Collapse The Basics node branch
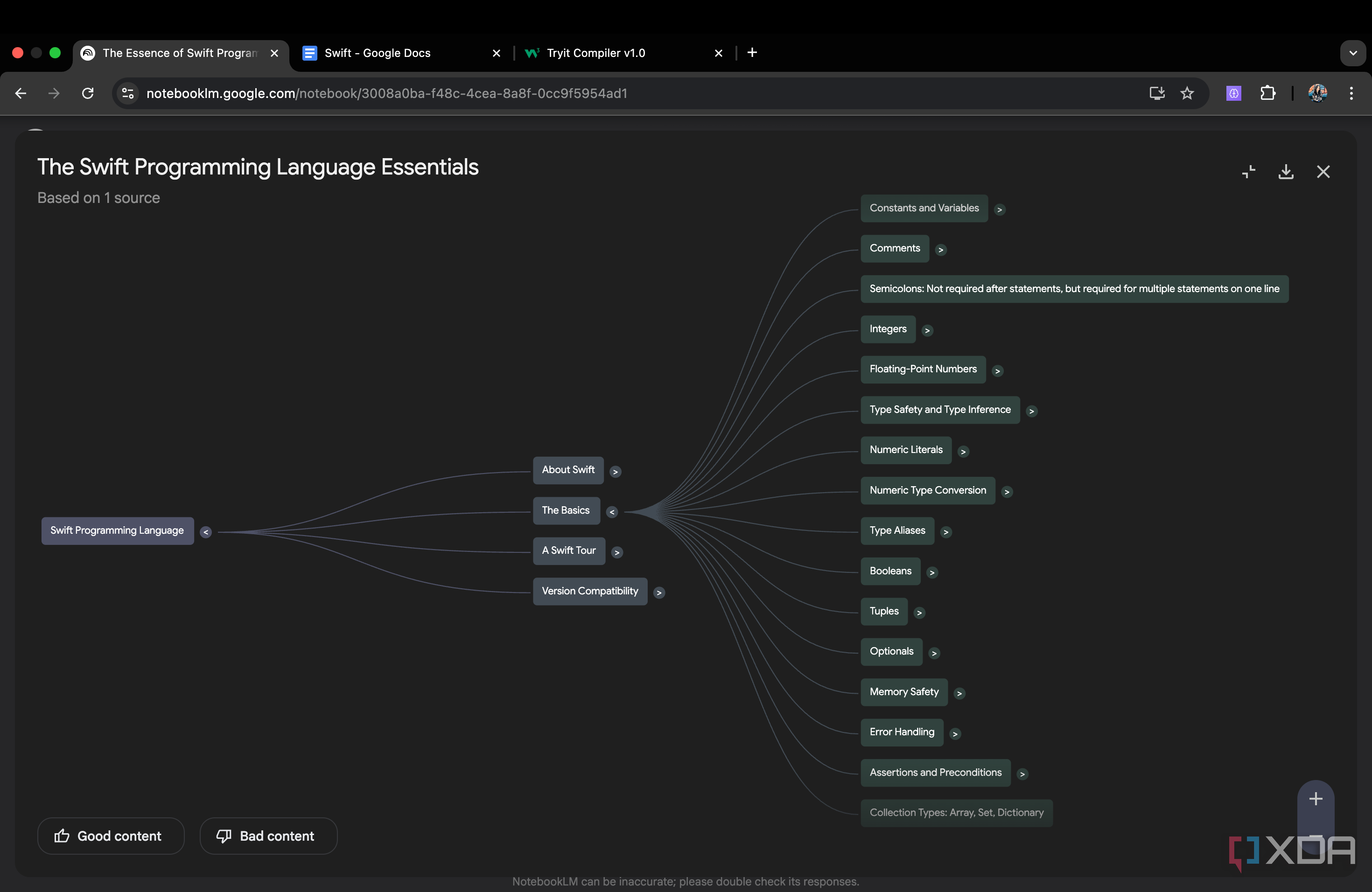The image size is (1372, 892). point(612,511)
